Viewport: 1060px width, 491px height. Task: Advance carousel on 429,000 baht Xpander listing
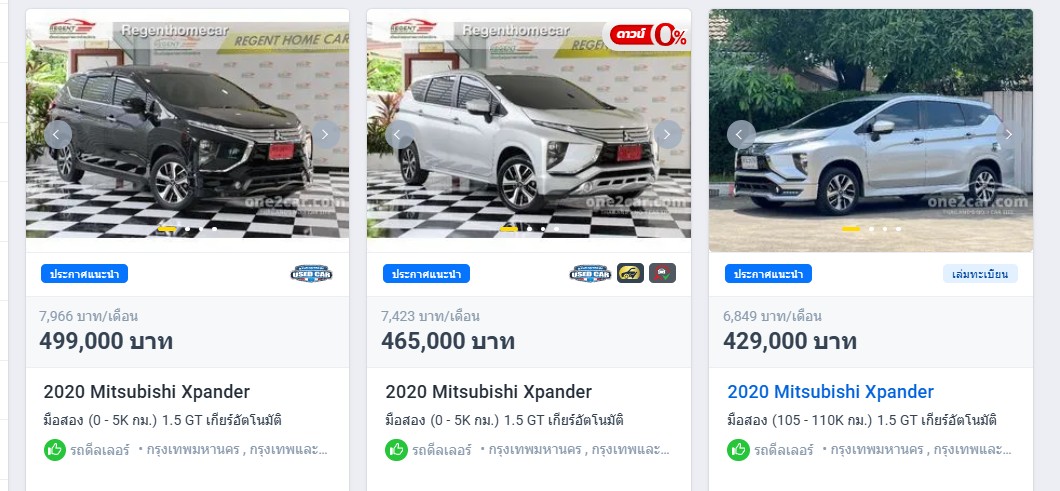[x=1009, y=135]
